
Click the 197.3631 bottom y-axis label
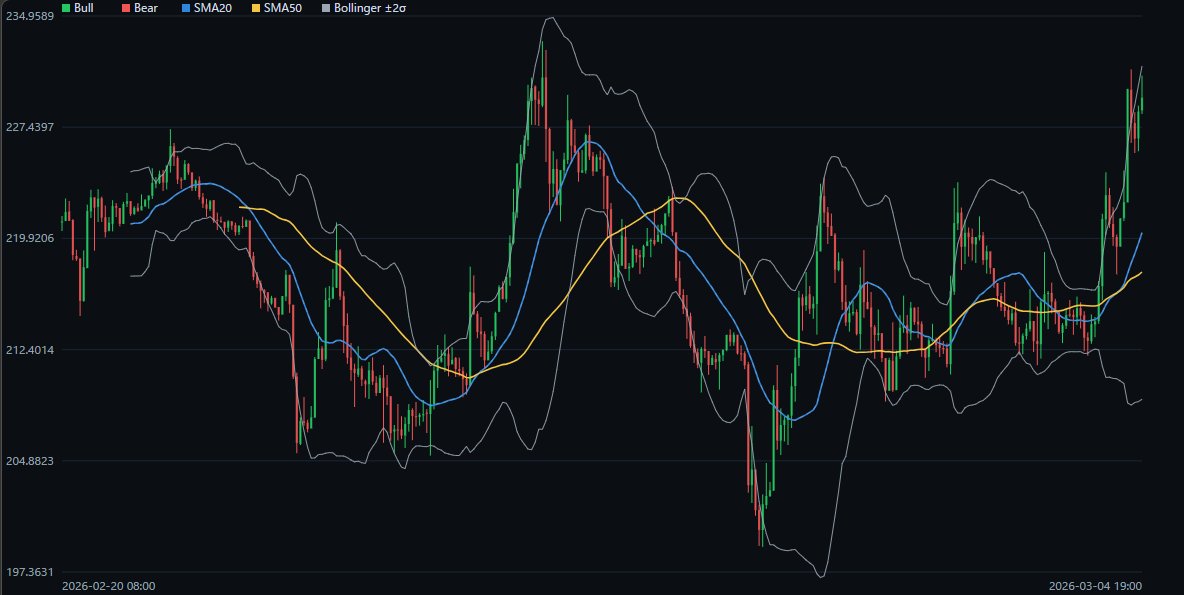click(x=30, y=571)
